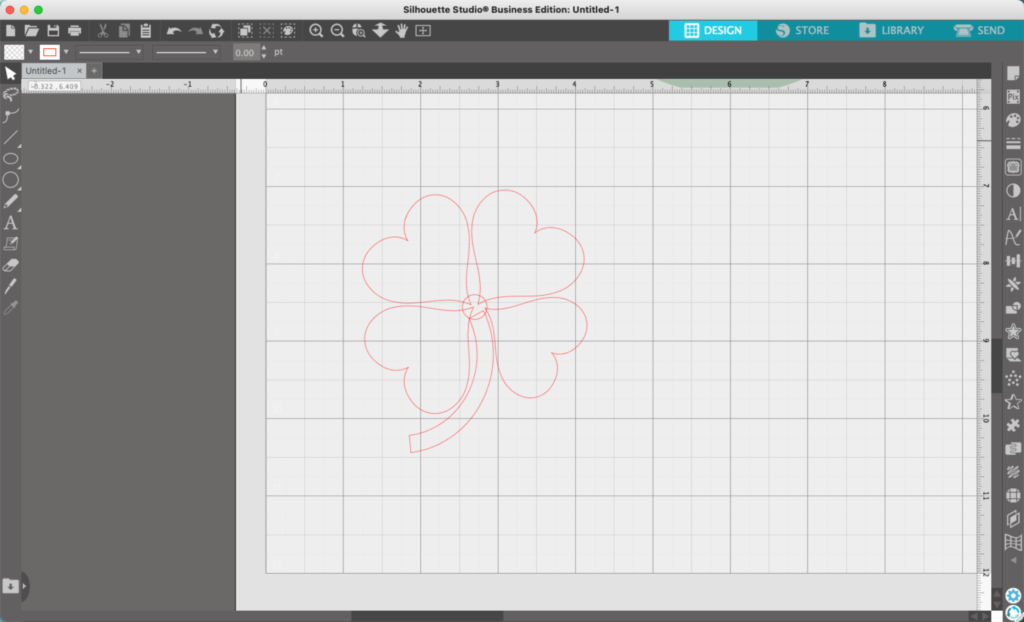Open the Trace panel

pyautogui.click(x=1013, y=167)
